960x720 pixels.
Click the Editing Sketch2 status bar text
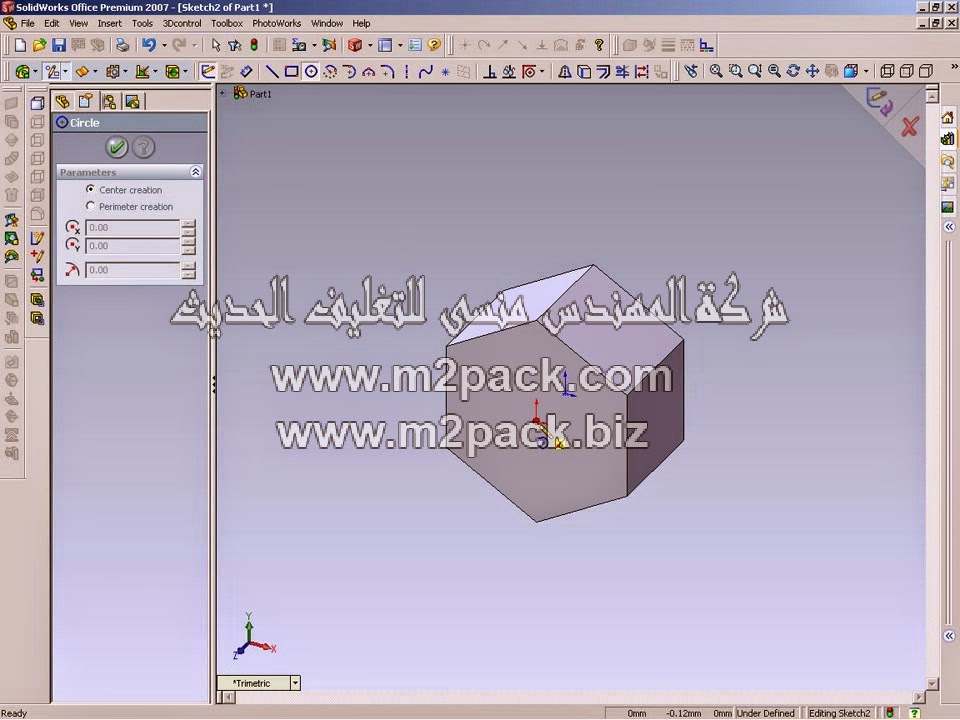[x=839, y=713]
